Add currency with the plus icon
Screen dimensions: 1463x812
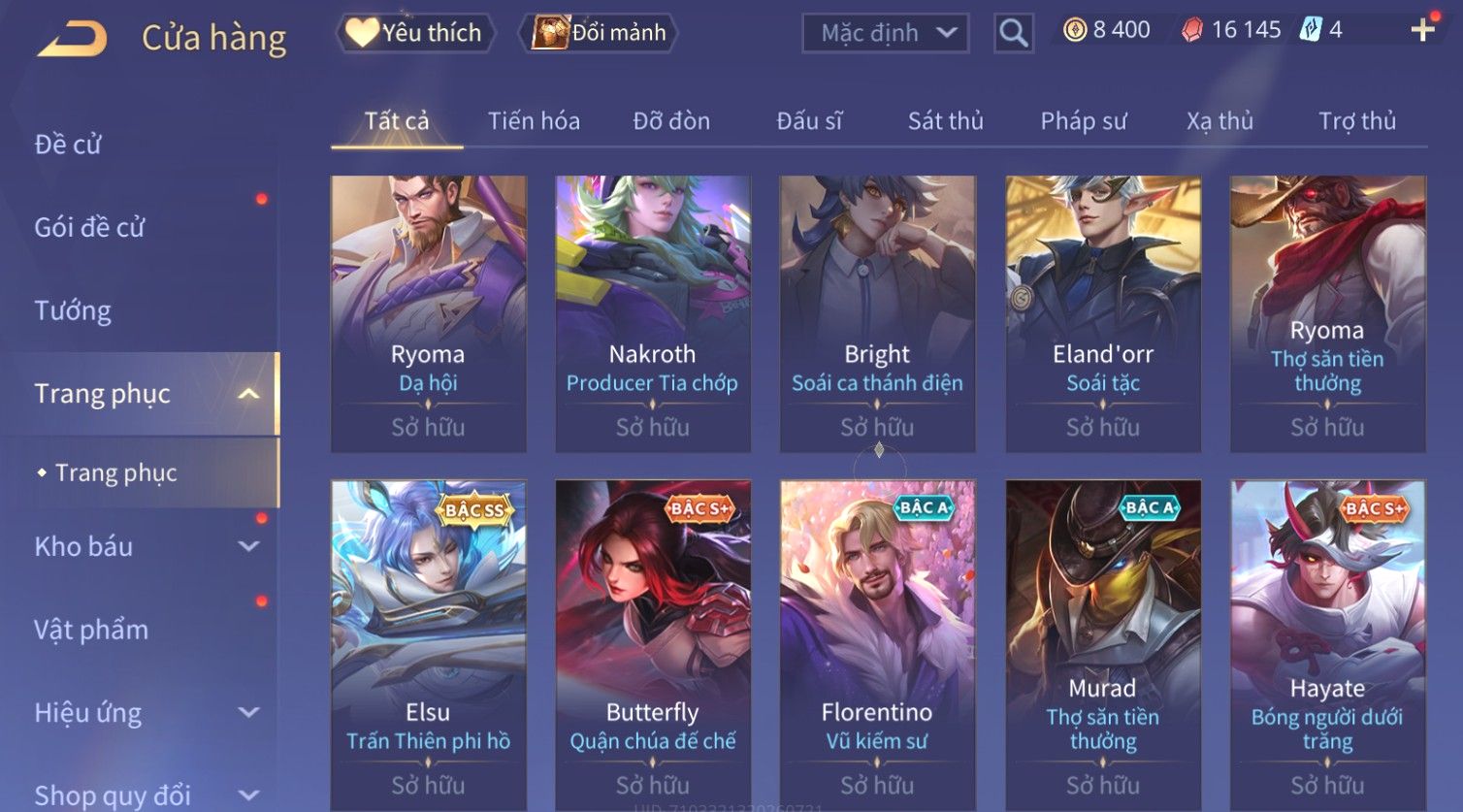1422,31
